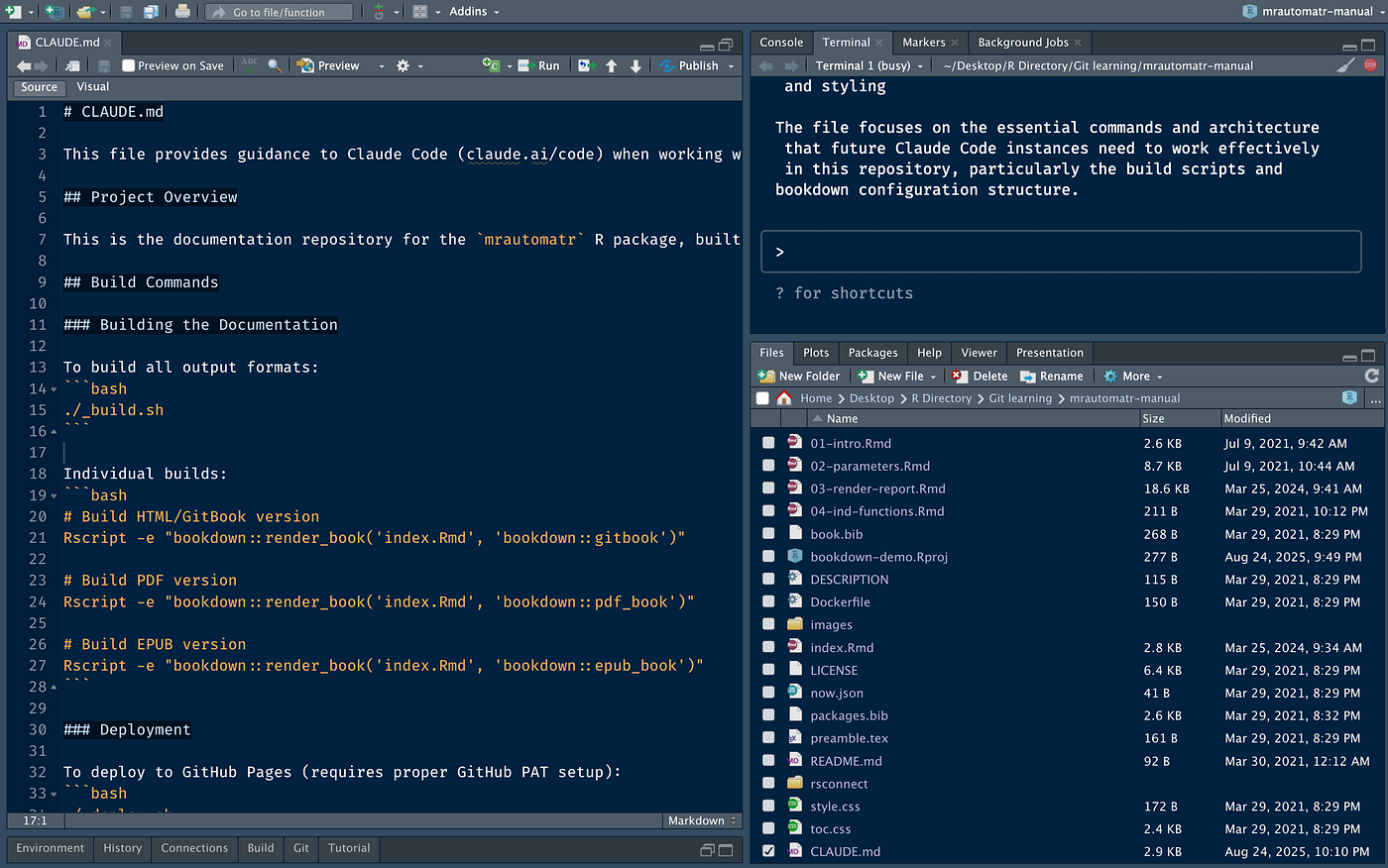
Task: Switch to the Console tab
Action: [781, 43]
